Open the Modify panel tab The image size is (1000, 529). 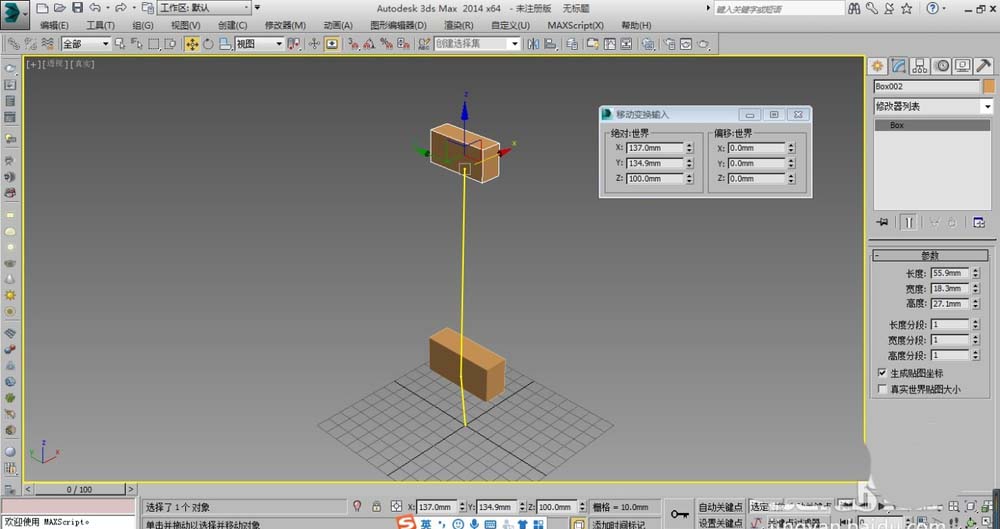point(899,66)
